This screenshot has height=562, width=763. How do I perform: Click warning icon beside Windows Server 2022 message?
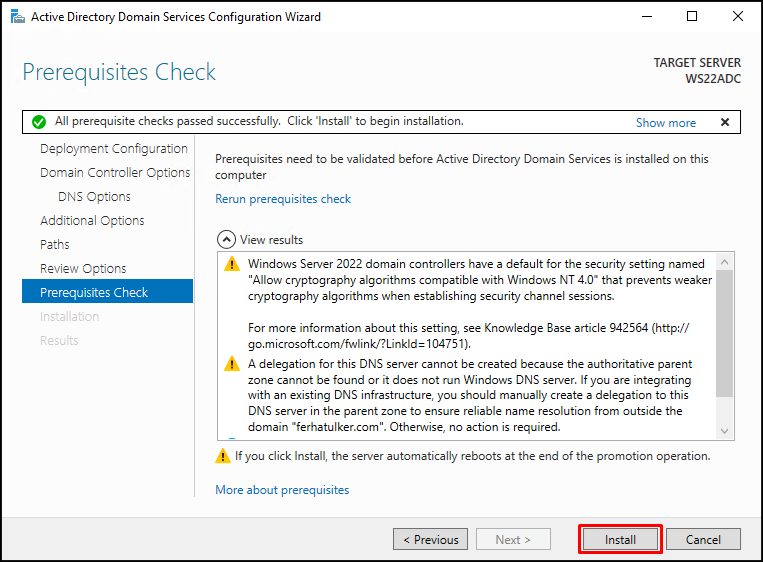click(232, 264)
